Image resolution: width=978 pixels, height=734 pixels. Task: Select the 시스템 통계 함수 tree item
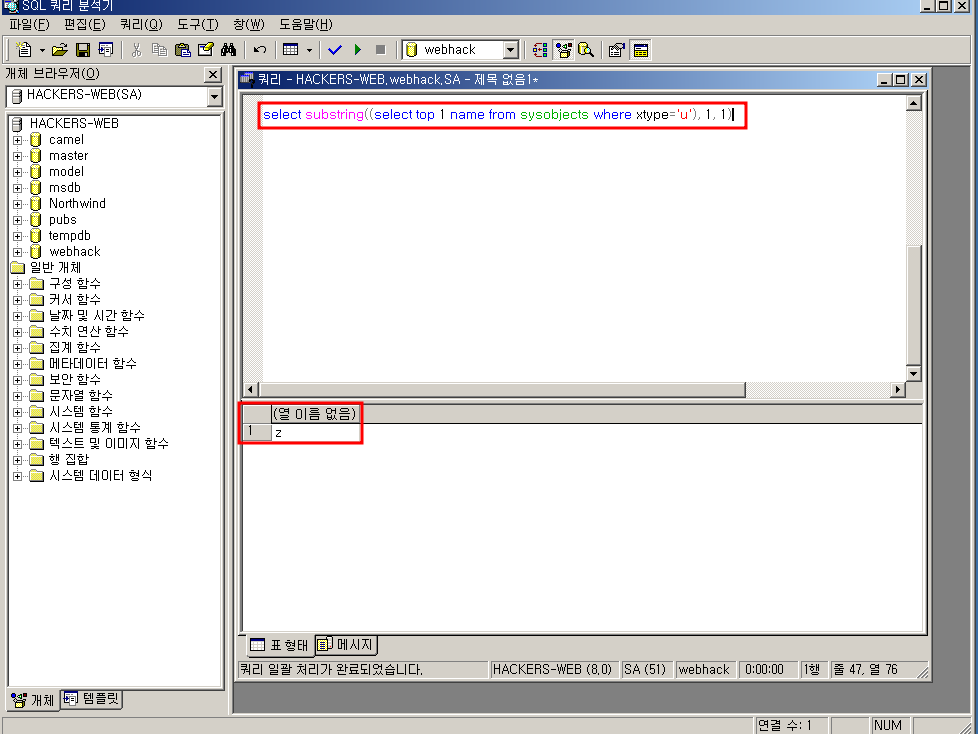(x=95, y=428)
